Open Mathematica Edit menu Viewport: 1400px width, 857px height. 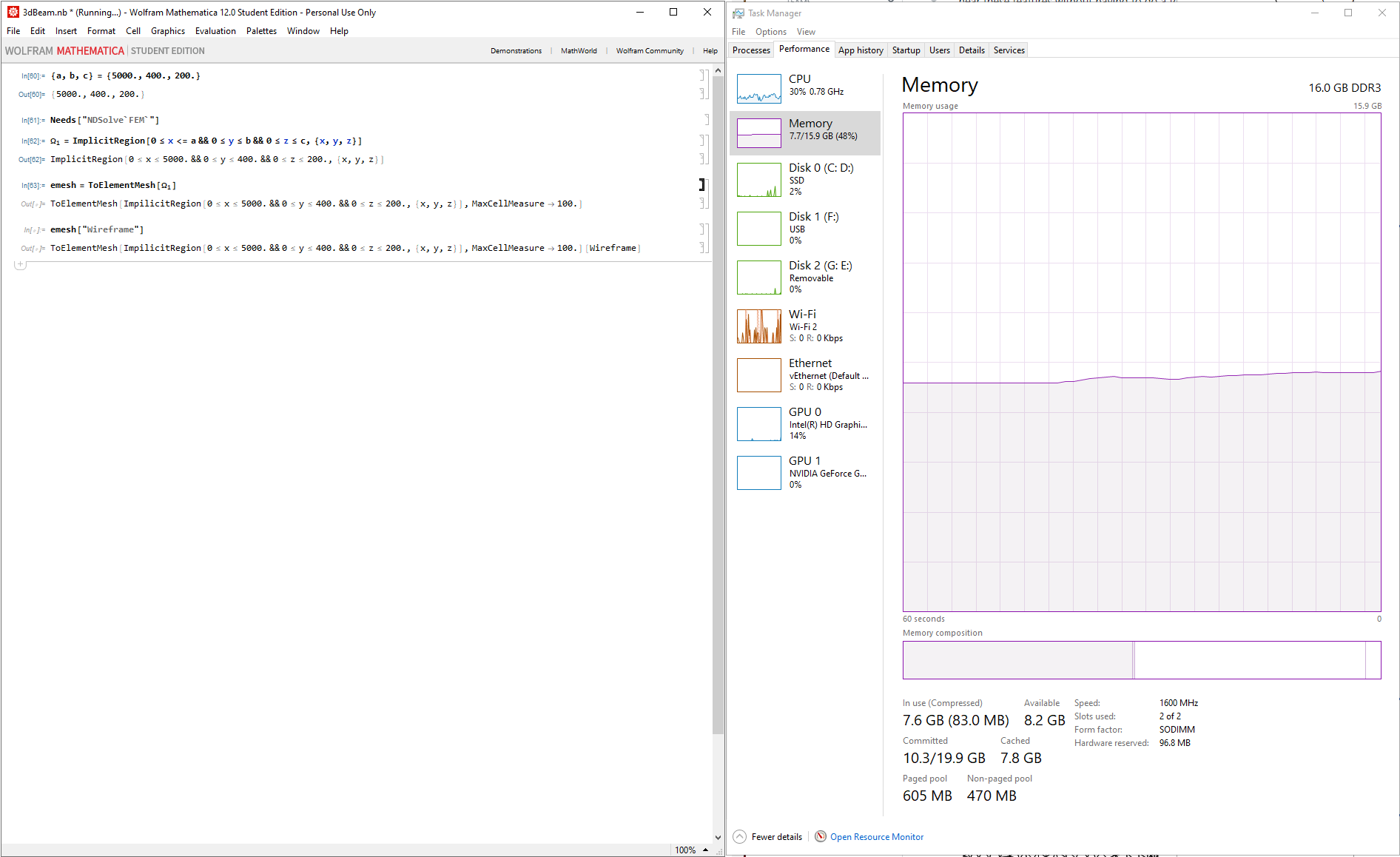[38, 31]
